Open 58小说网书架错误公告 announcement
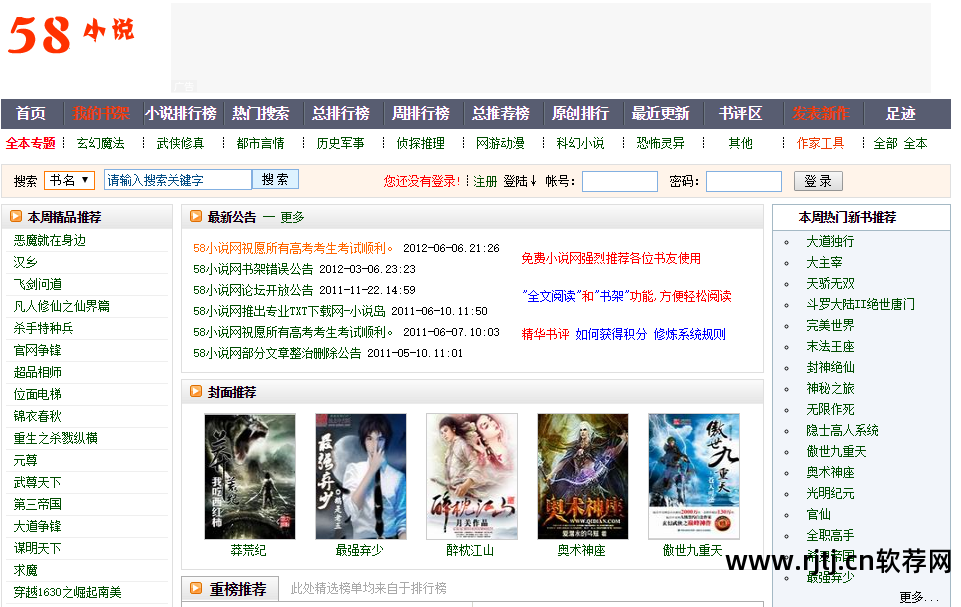This screenshot has width=961, height=607. (x=253, y=269)
